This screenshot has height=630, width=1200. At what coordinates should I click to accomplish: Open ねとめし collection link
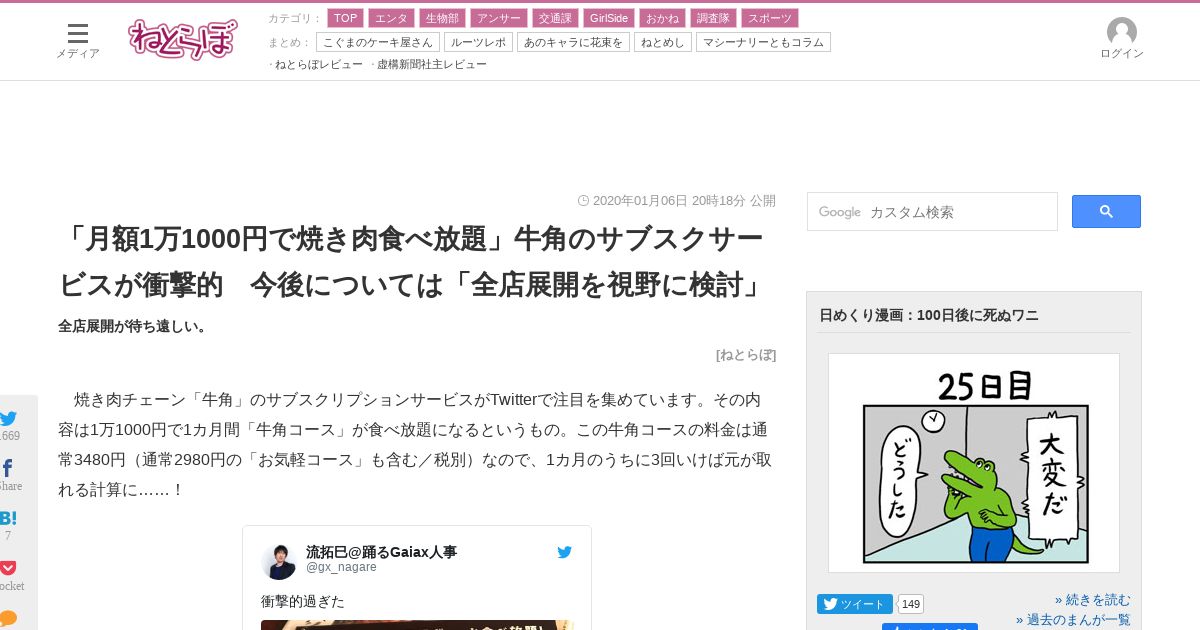pos(662,42)
